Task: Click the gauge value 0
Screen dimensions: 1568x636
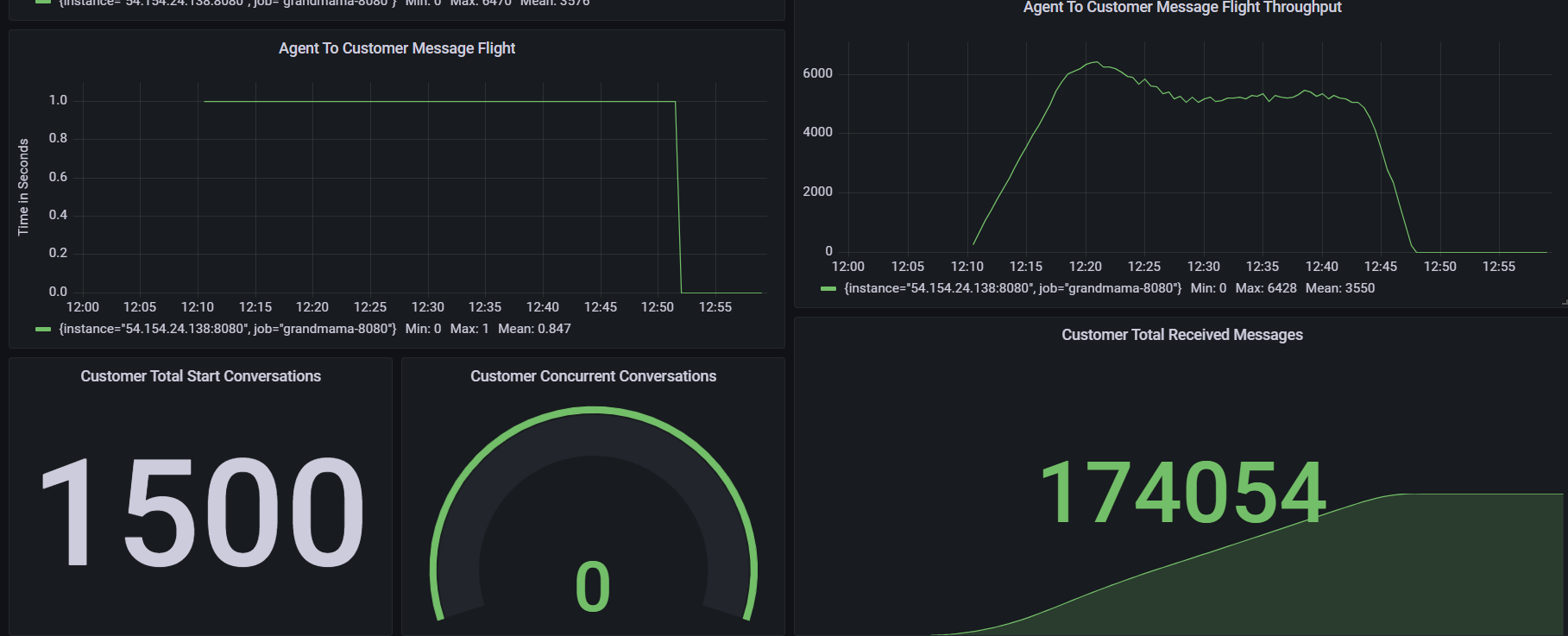Action: point(593,588)
